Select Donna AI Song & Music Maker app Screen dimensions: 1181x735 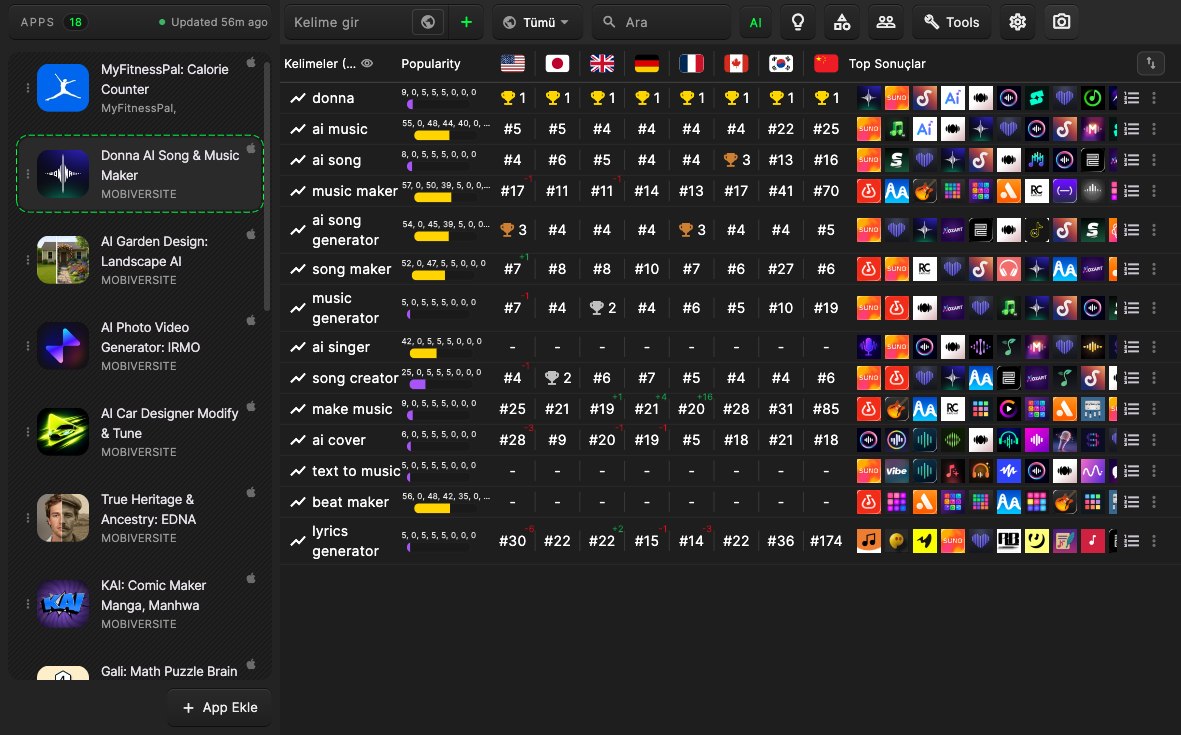(x=140, y=174)
